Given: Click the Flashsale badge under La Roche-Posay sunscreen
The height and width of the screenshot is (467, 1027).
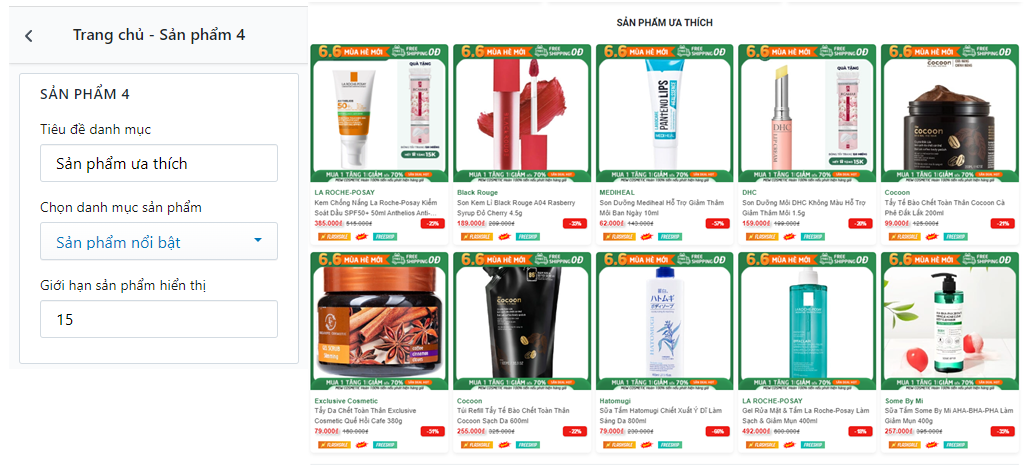Looking at the screenshot, I should click(331, 236).
